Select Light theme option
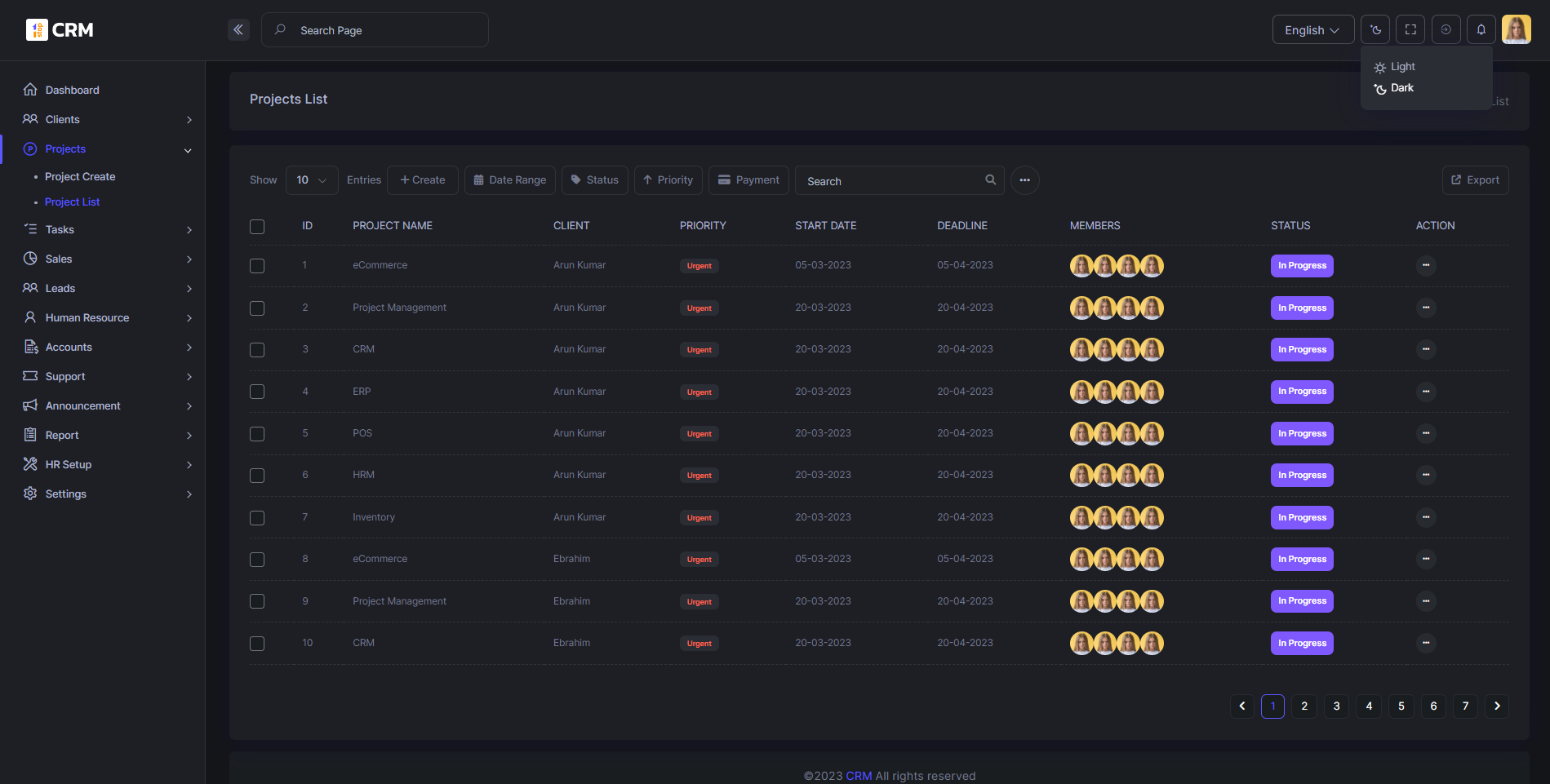 click(1402, 67)
